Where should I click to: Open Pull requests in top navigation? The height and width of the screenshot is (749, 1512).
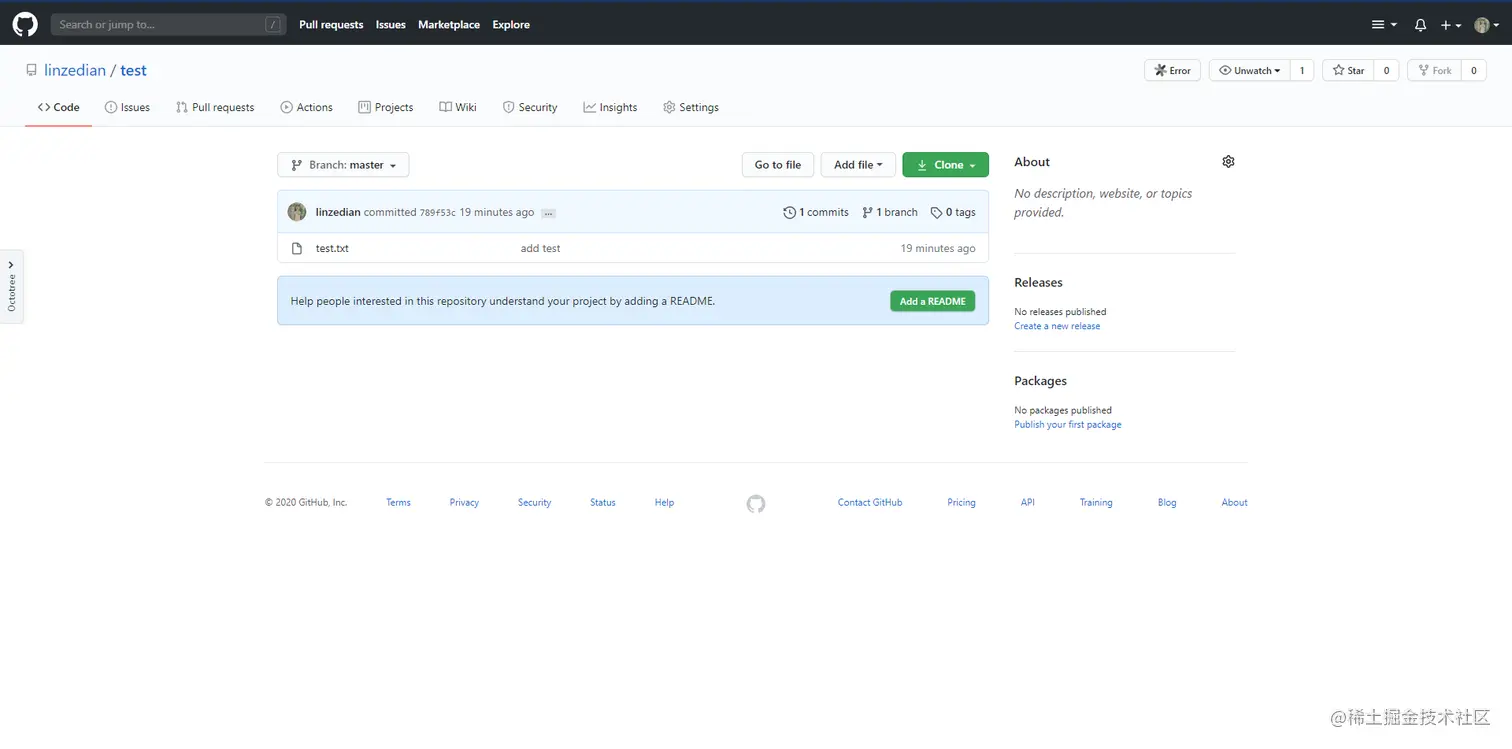331,25
